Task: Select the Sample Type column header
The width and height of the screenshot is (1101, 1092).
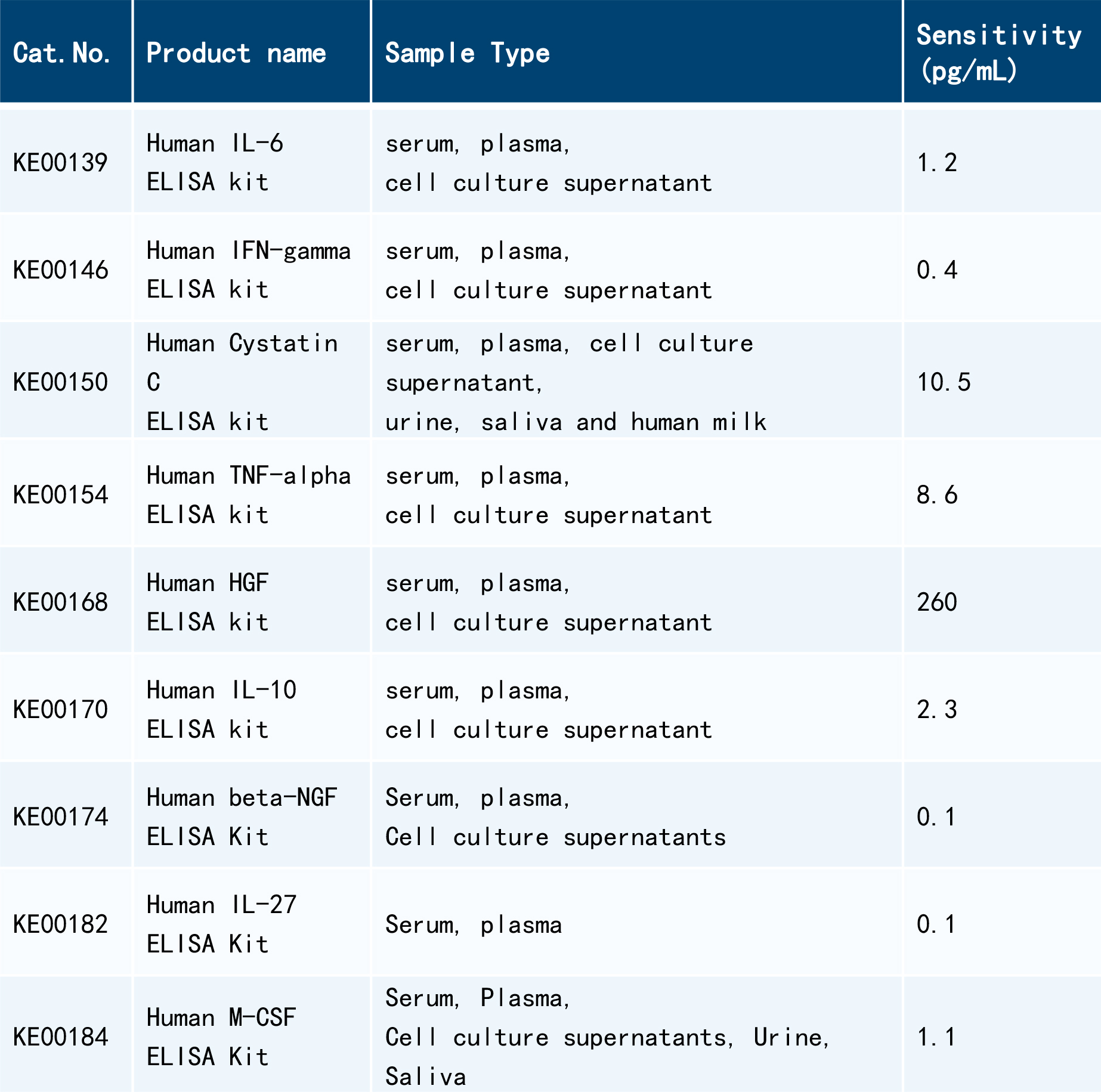Action: tap(467, 53)
